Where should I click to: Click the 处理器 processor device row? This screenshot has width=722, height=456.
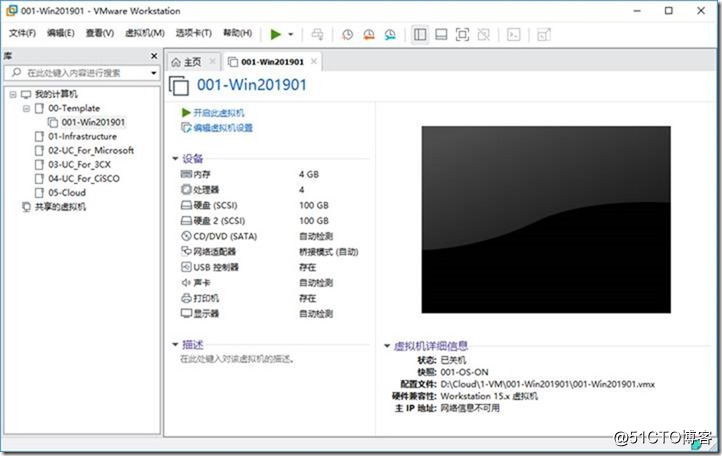point(272,190)
